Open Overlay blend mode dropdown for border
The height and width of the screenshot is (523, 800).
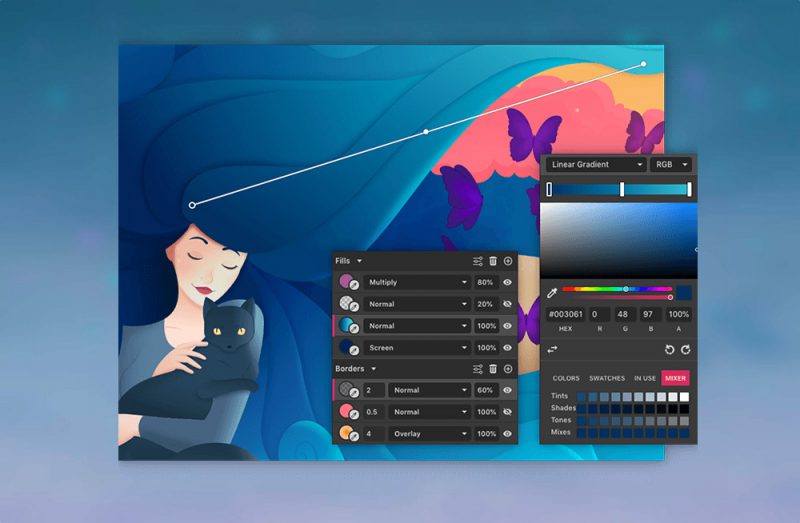point(429,434)
